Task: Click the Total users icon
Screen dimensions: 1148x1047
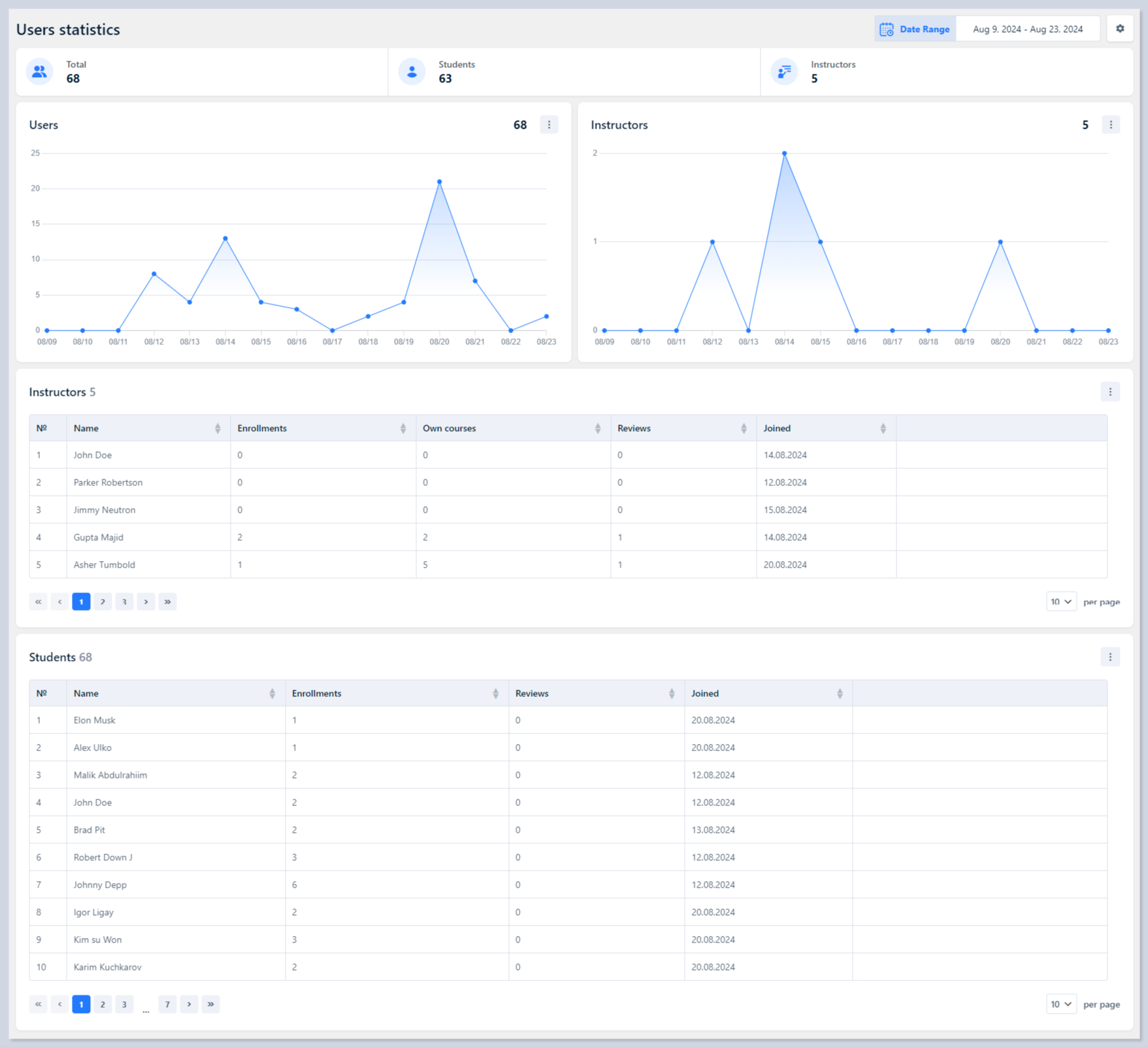Action: (x=40, y=72)
